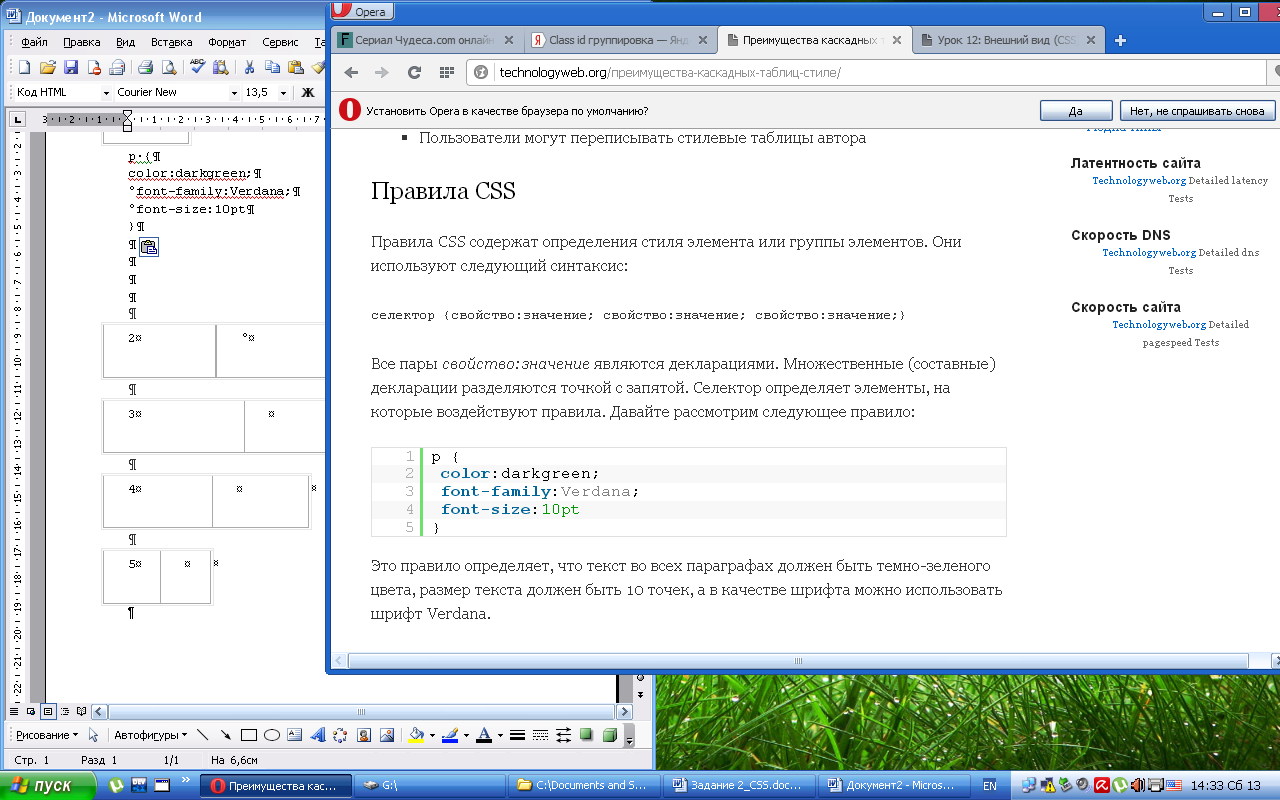Switch to Сериал Чудеса.com tab in Opera
The height and width of the screenshot is (800, 1280).
coord(427,40)
